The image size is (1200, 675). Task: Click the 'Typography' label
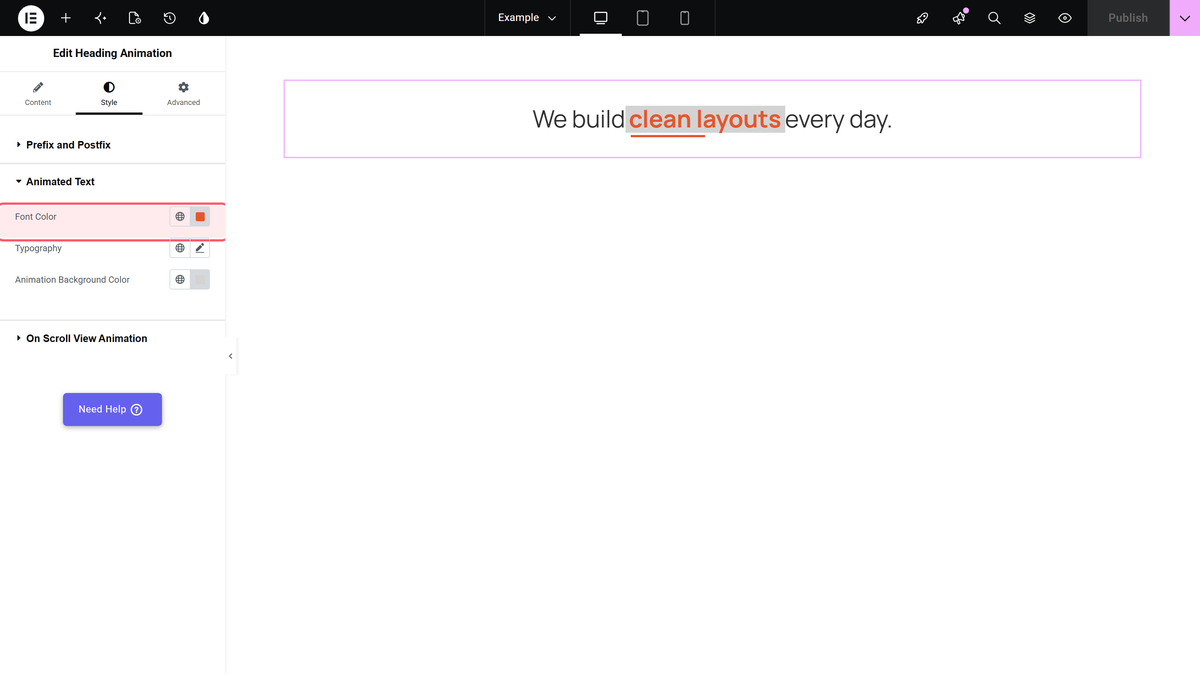point(38,248)
